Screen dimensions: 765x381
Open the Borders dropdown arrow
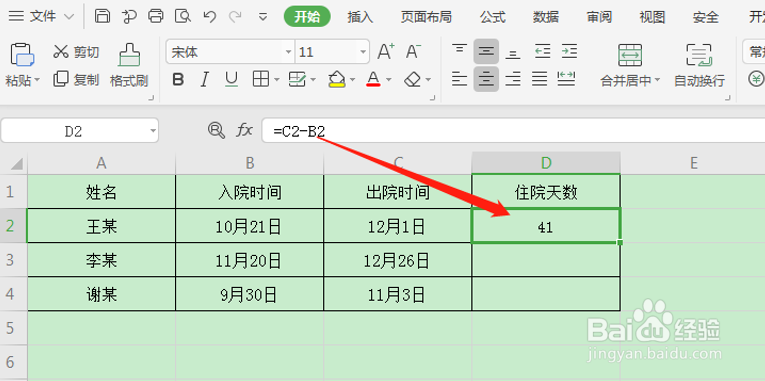tap(277, 80)
